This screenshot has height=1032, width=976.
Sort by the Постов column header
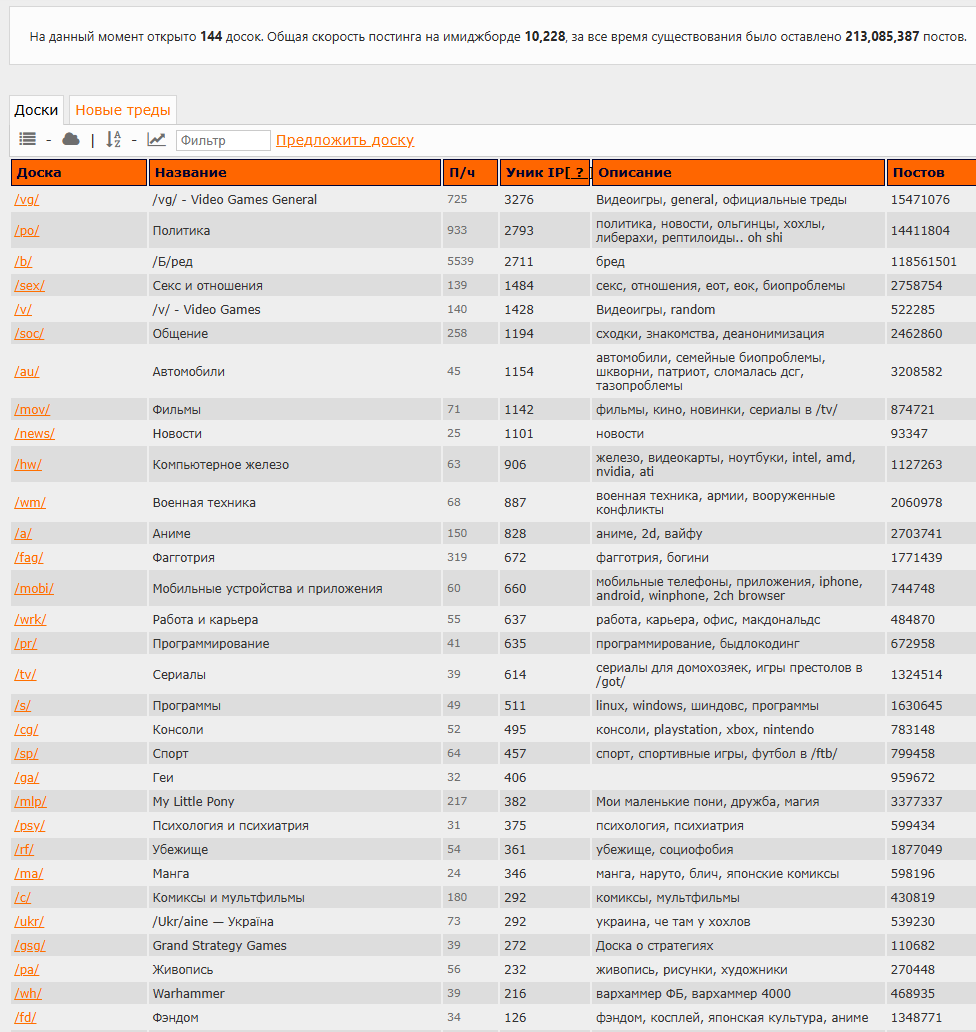click(x=931, y=172)
